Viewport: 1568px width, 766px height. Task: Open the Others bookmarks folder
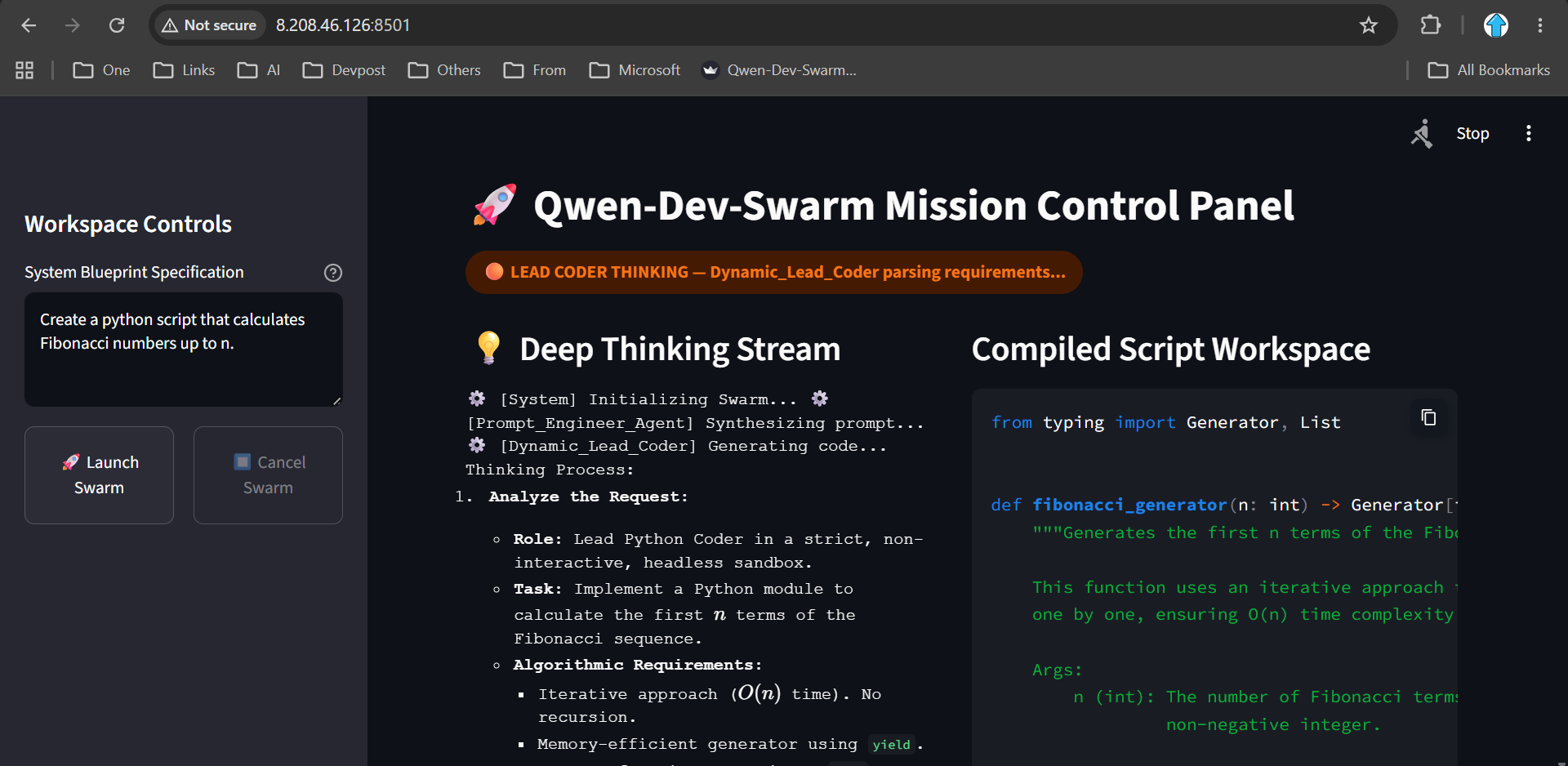[444, 70]
